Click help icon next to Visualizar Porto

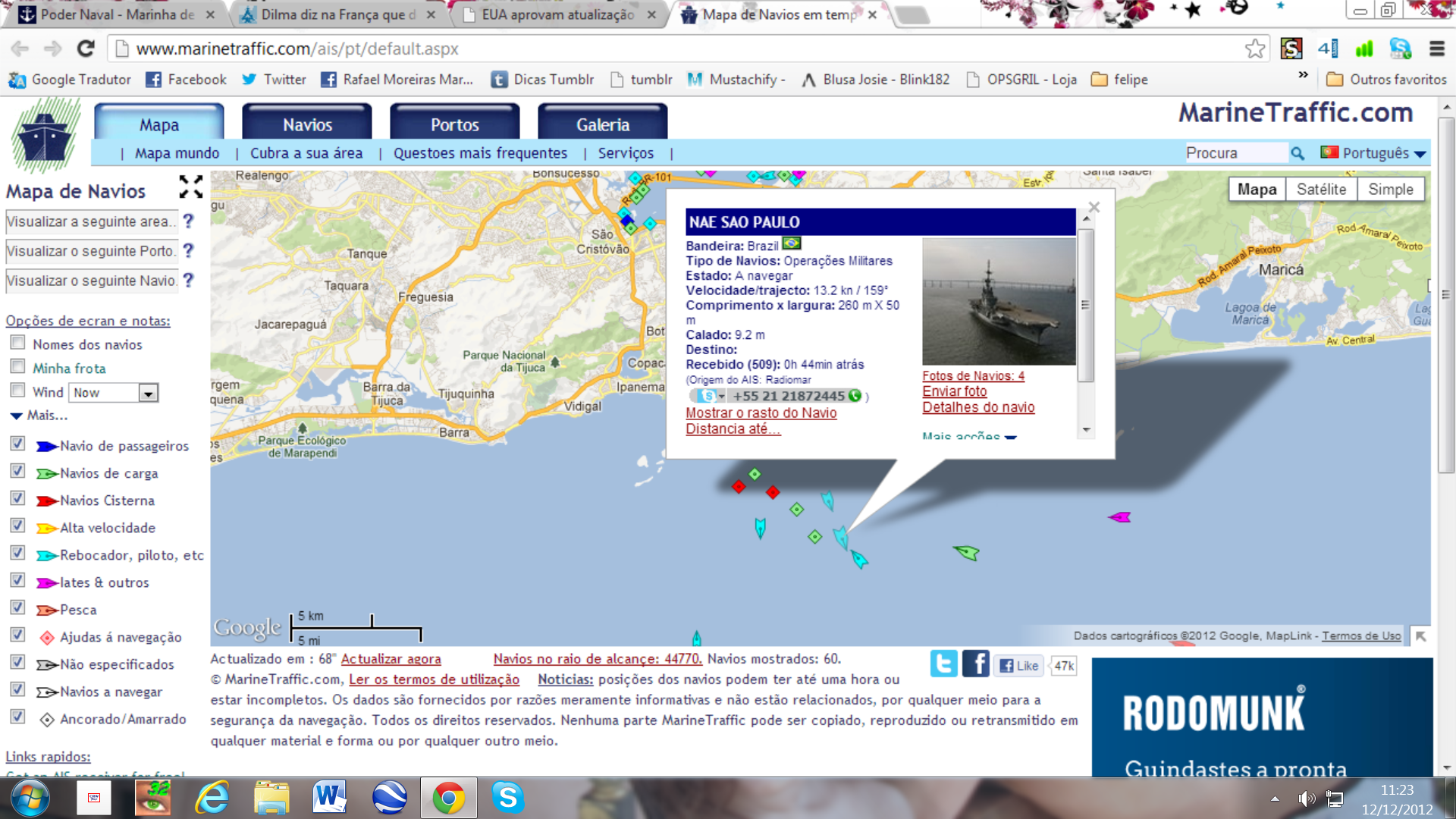189,250
